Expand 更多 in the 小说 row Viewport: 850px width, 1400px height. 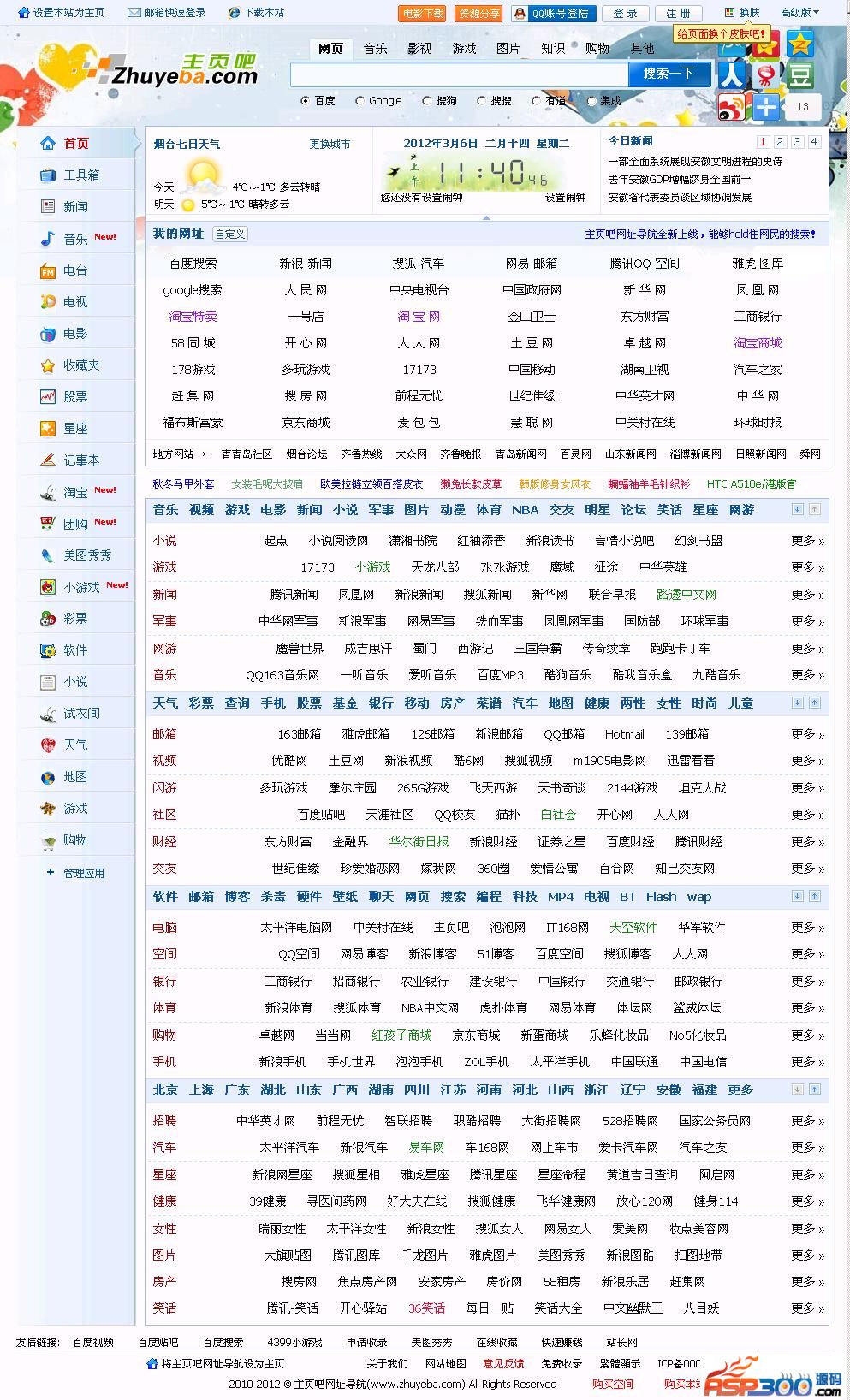tap(807, 541)
